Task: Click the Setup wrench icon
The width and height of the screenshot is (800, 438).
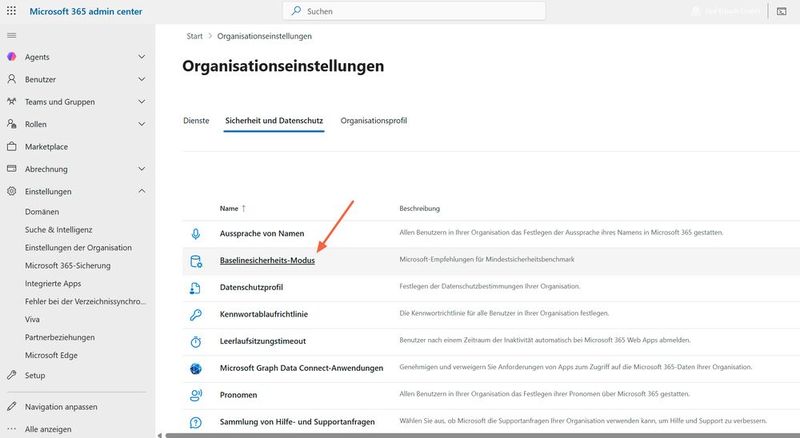Action: coord(11,375)
